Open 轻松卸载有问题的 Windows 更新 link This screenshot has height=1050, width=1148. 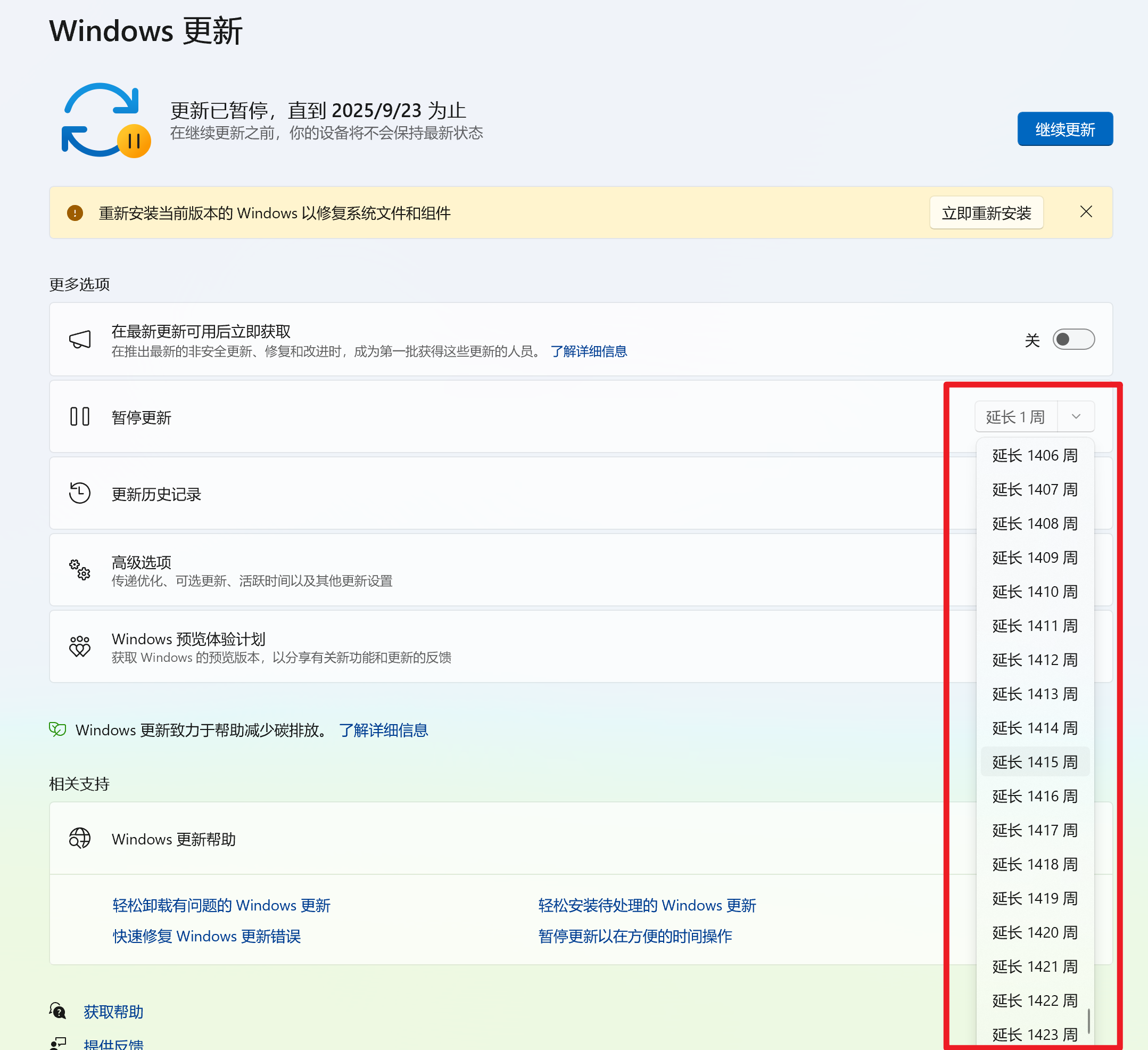point(221,905)
